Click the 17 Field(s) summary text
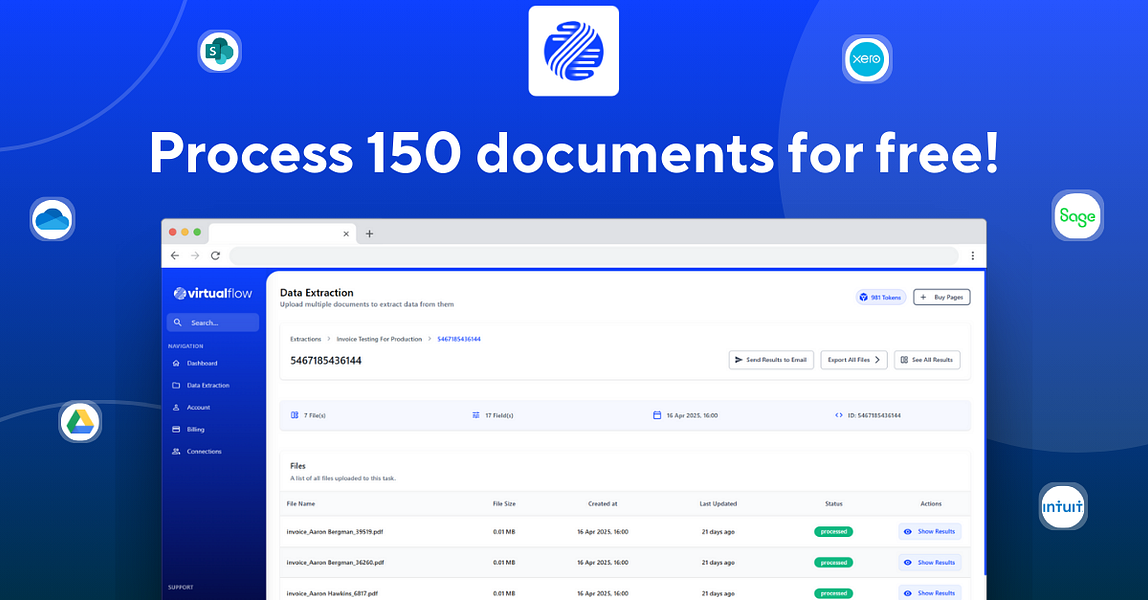This screenshot has height=600, width=1148. coord(499,415)
